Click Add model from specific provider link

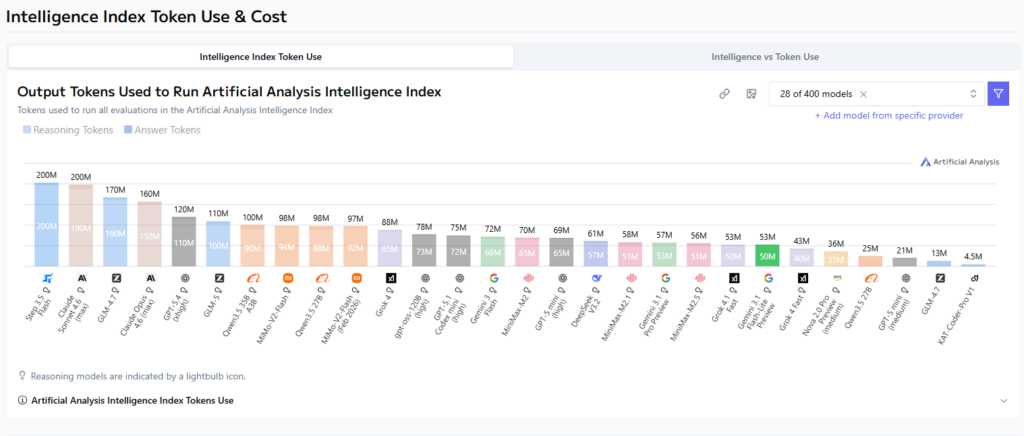click(x=889, y=116)
